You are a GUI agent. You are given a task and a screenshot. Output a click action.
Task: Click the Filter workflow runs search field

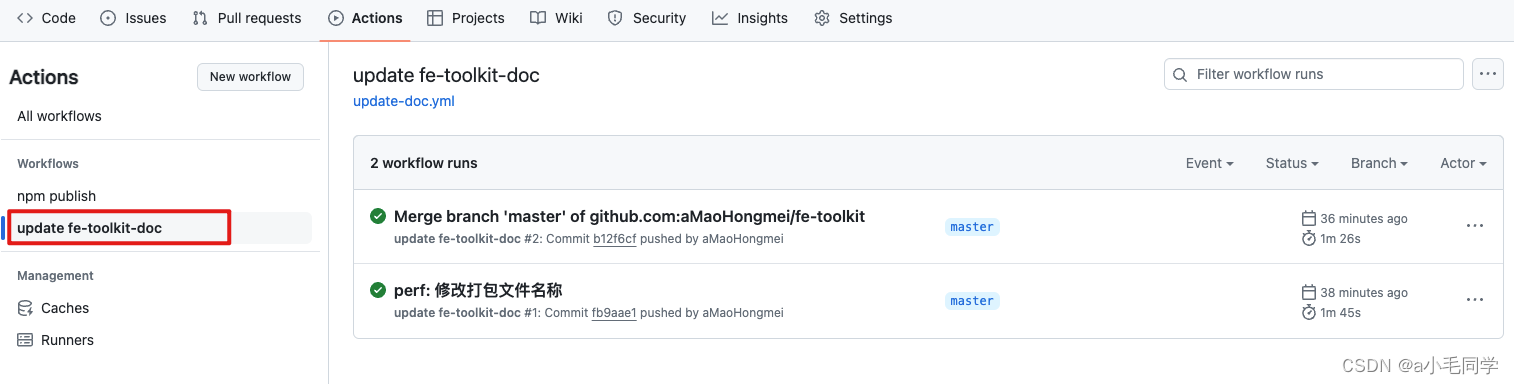tap(1314, 74)
